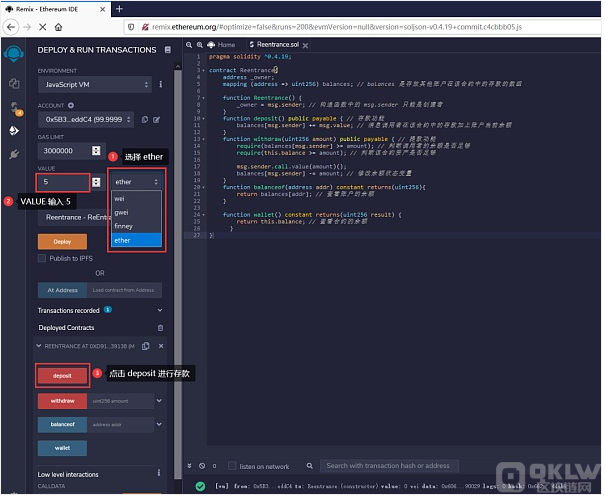Open the Remix logo home icon
Image resolution: width=605 pixels, height=498 pixels.
(14, 54)
